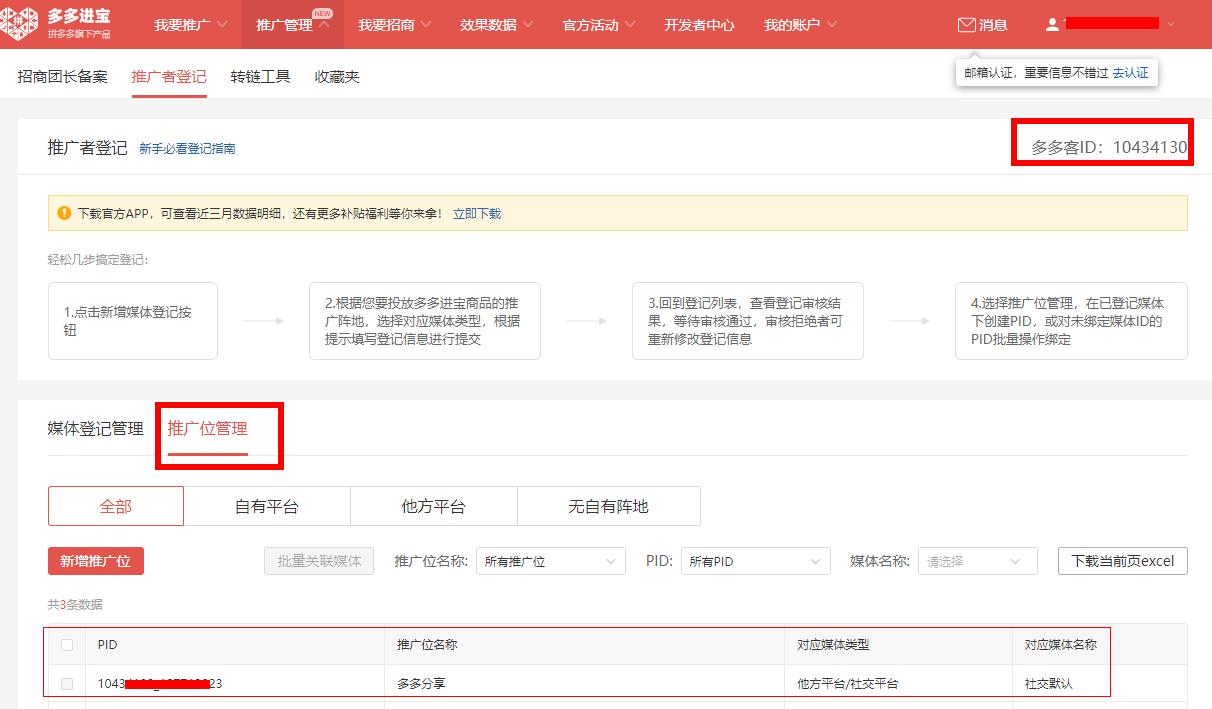The height and width of the screenshot is (709, 1212).
Task: Click 下载当前页excel button
Action: [1123, 561]
